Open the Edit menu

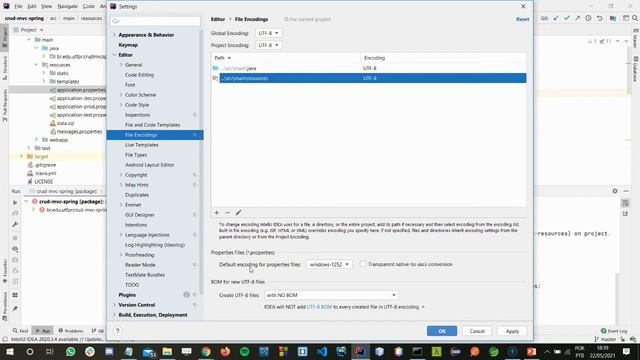pos(32,7)
